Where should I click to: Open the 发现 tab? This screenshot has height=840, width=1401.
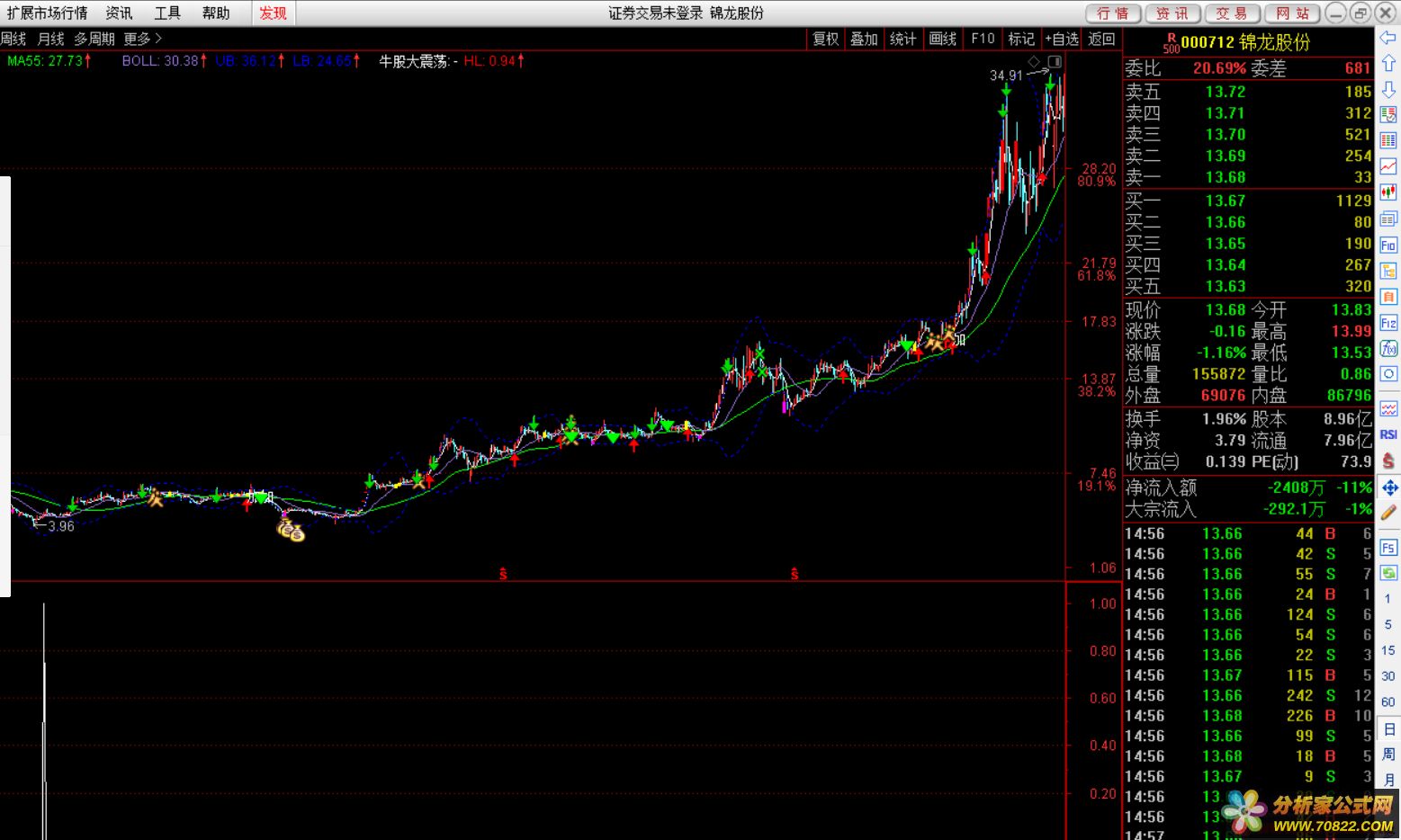point(273,13)
